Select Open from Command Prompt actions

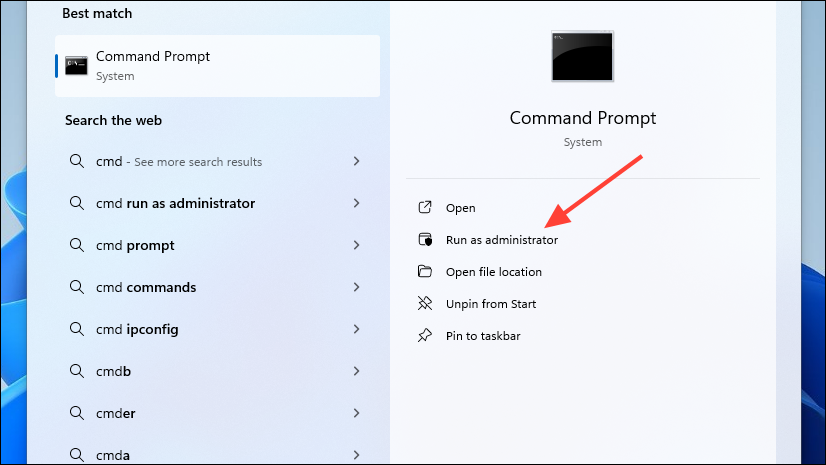coord(460,208)
